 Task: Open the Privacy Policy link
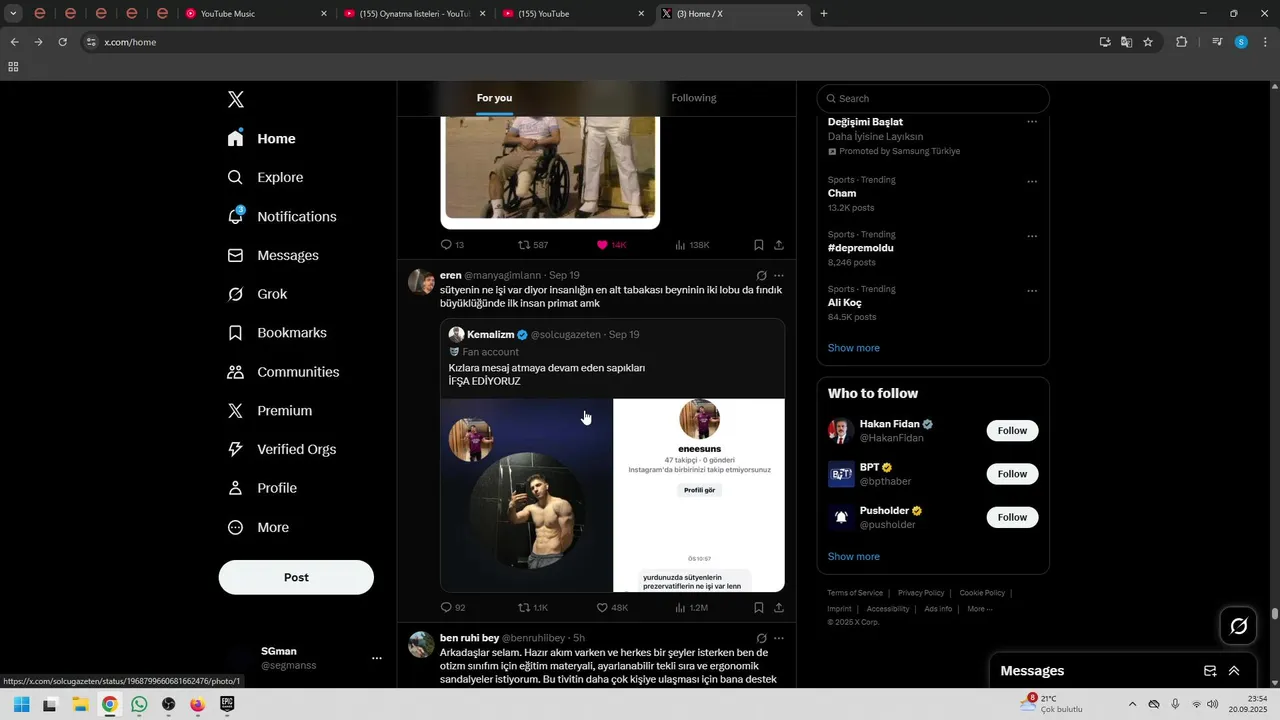click(x=921, y=593)
